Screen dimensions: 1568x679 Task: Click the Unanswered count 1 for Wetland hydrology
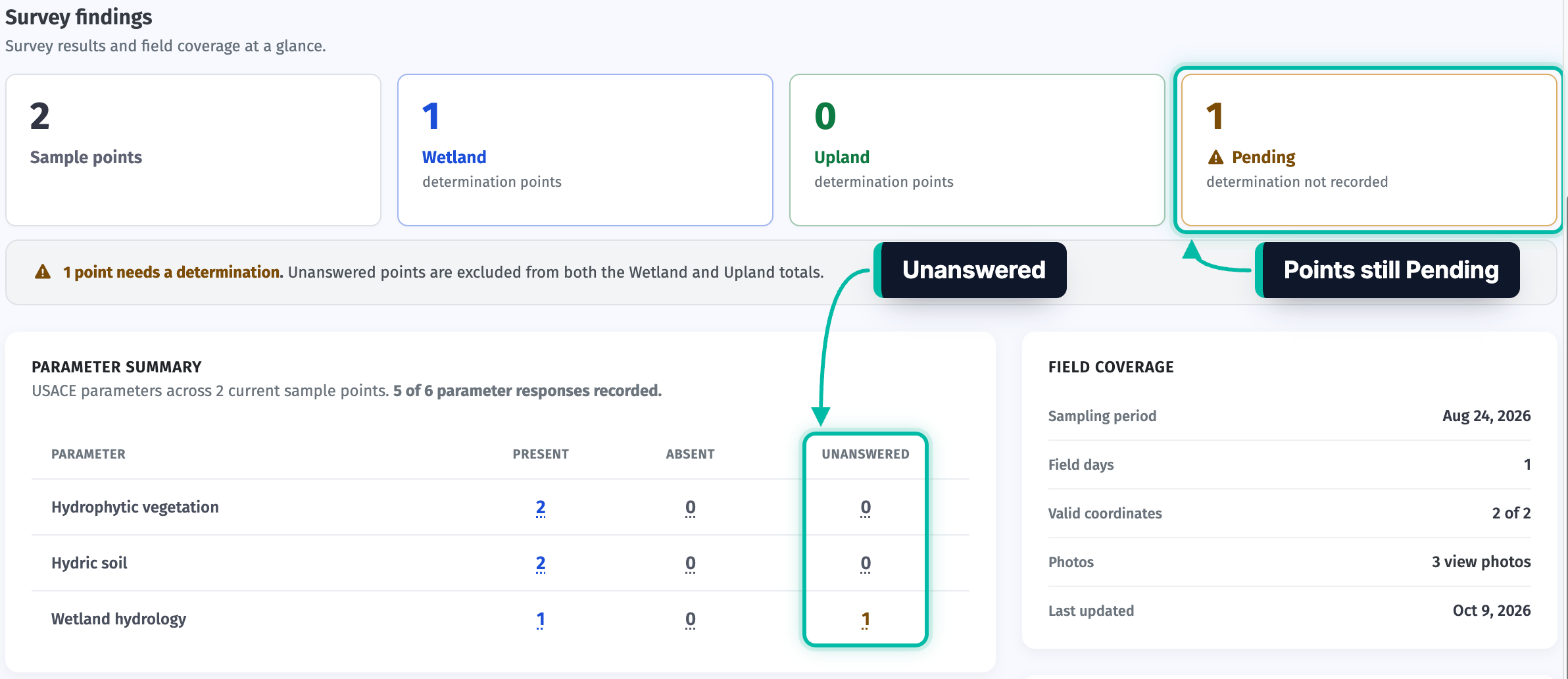pyautogui.click(x=865, y=619)
